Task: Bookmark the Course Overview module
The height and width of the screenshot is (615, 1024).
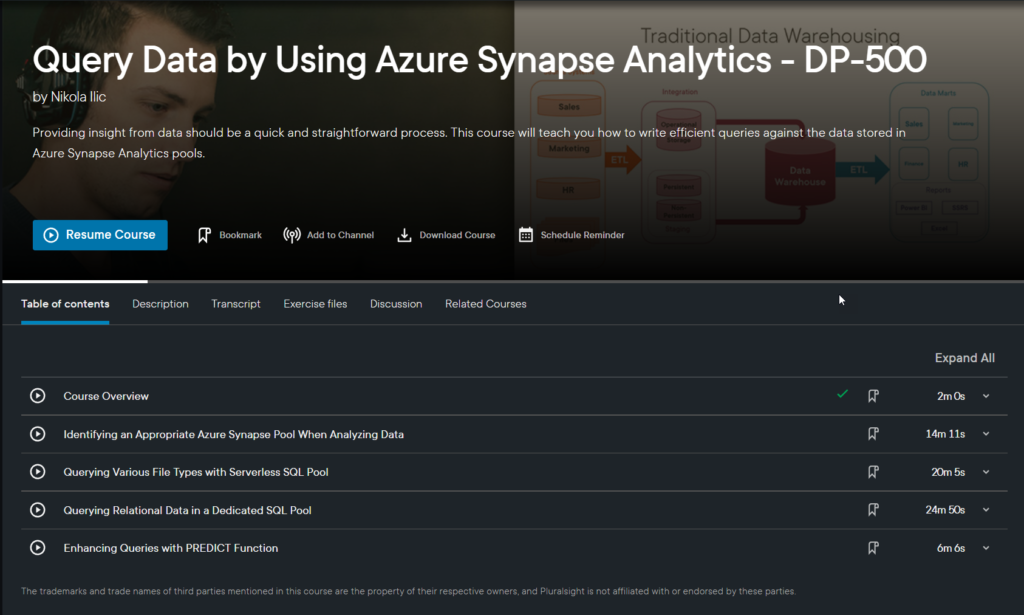Action: (873, 396)
